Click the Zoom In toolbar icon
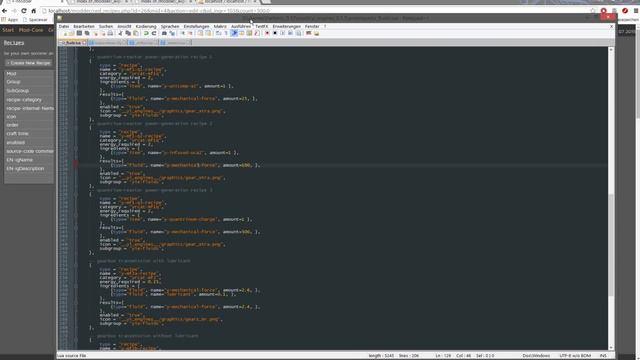Image resolution: width=640 pixels, height=360 pixels. (183, 33)
